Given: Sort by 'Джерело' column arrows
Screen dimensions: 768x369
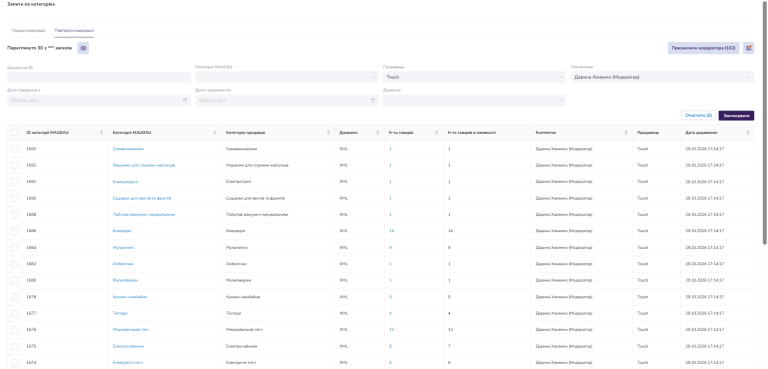Looking at the screenshot, I should [378, 133].
